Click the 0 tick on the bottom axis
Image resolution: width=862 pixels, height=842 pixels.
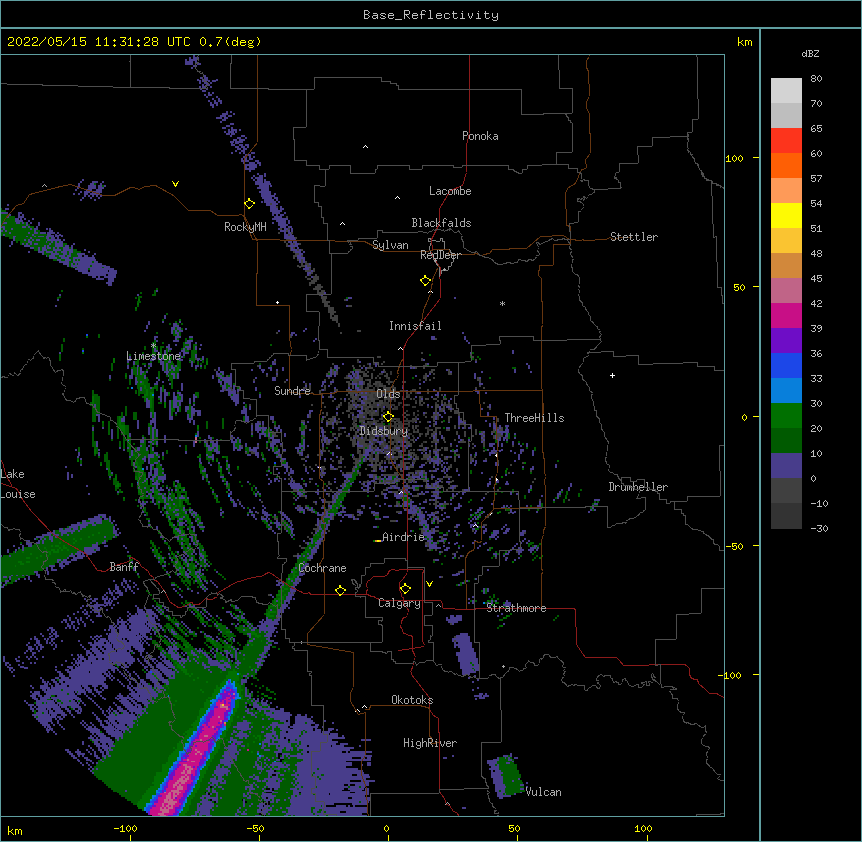386,829
